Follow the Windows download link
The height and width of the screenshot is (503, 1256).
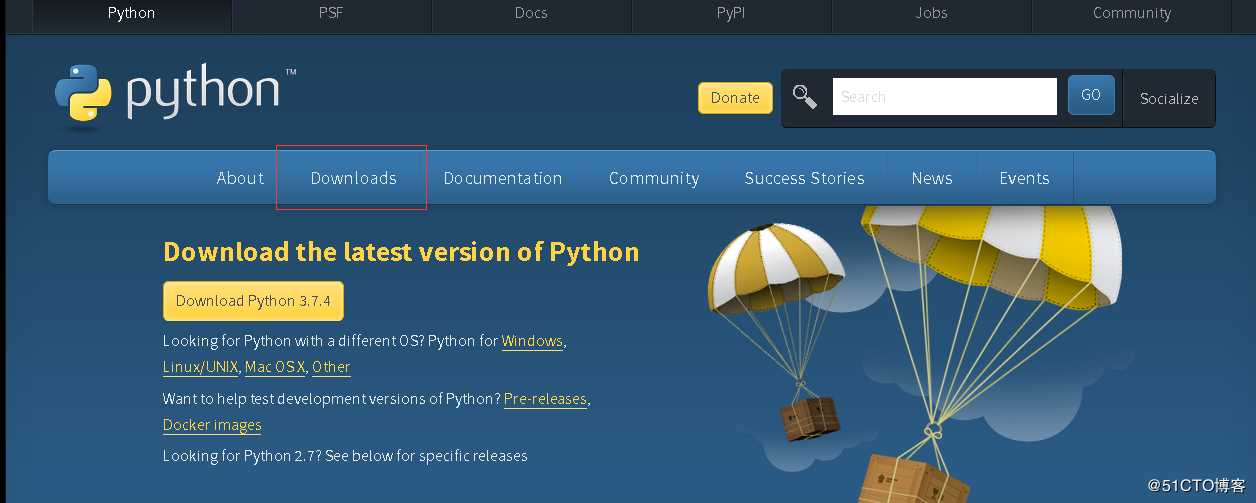click(532, 341)
